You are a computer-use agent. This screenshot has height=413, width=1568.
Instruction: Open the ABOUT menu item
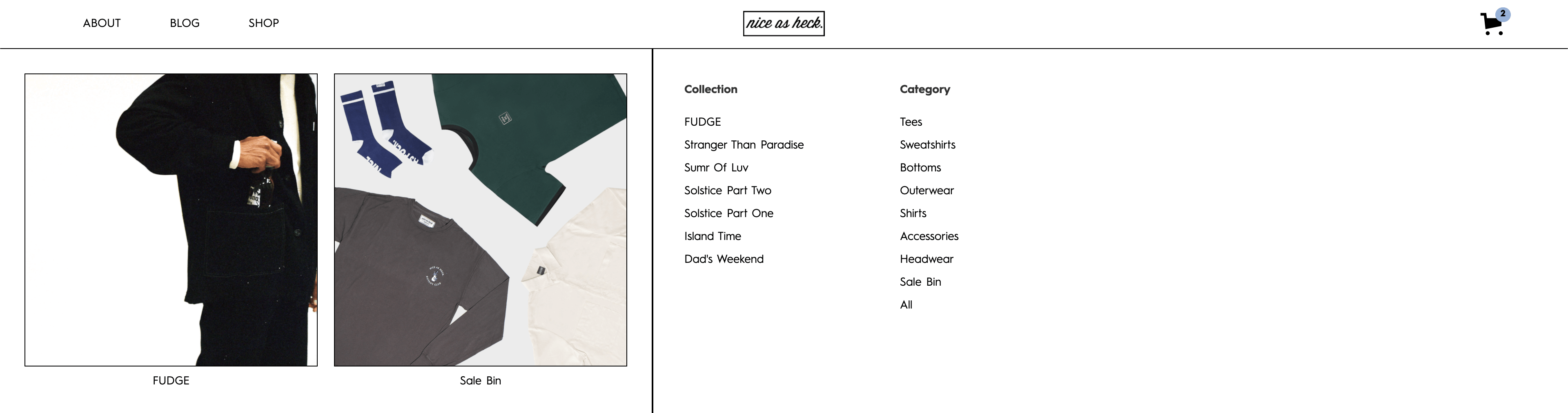click(x=102, y=23)
